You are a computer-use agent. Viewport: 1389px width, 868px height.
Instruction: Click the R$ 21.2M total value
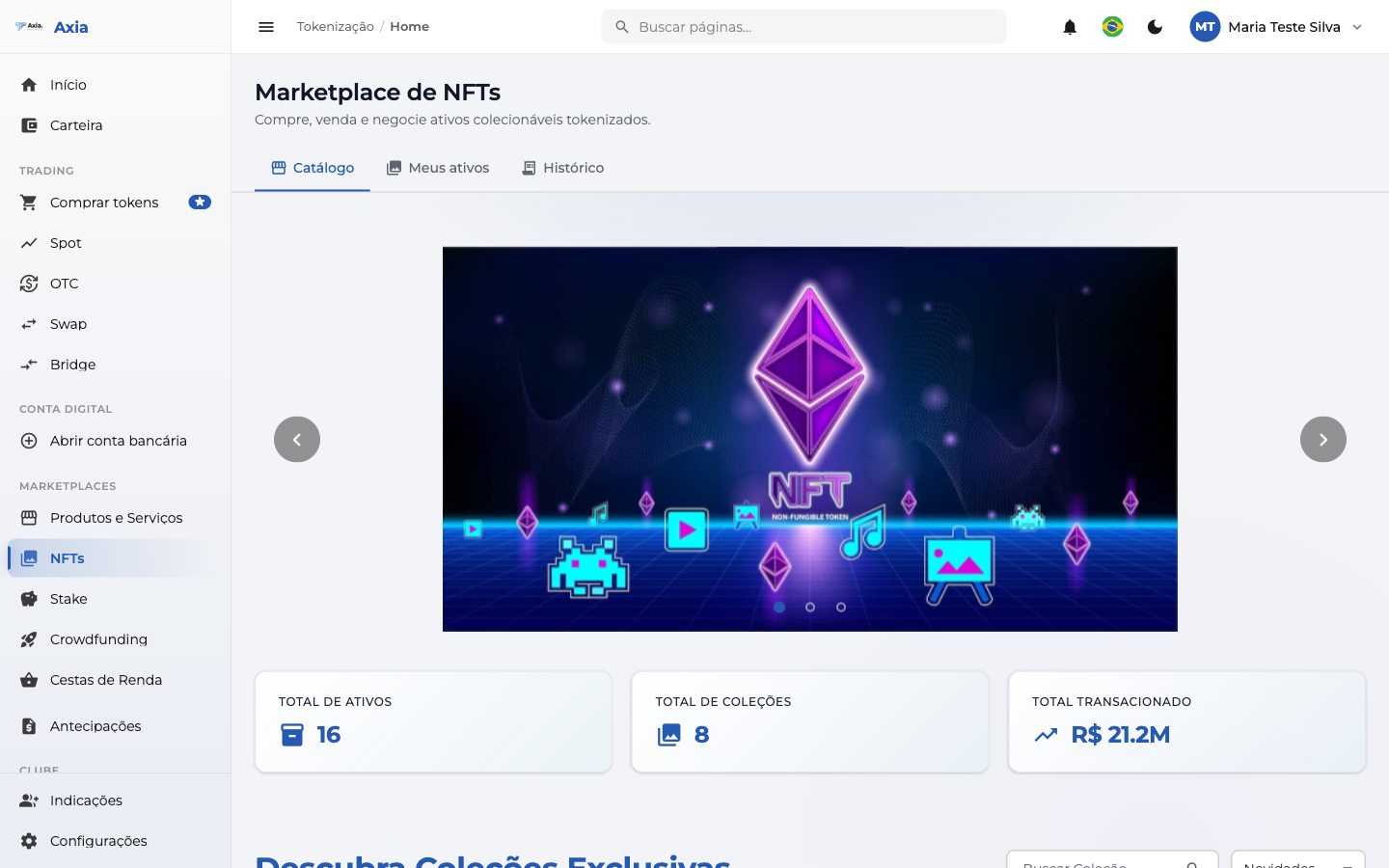pos(1121,735)
